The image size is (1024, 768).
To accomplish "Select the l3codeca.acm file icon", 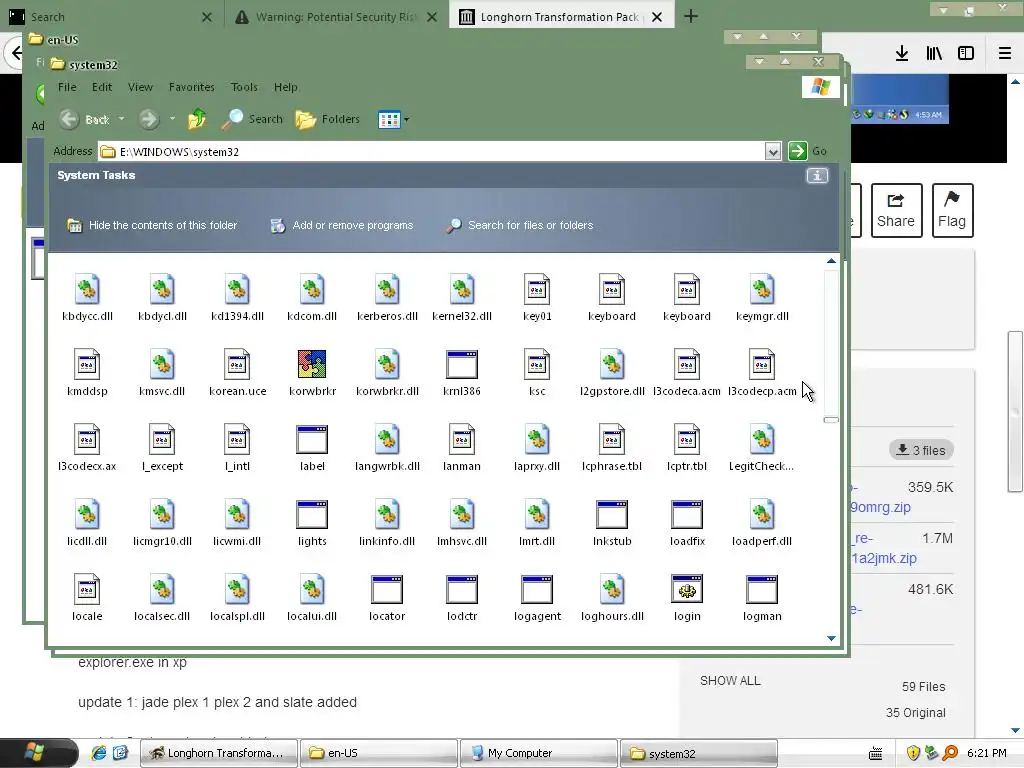I will tap(687, 364).
